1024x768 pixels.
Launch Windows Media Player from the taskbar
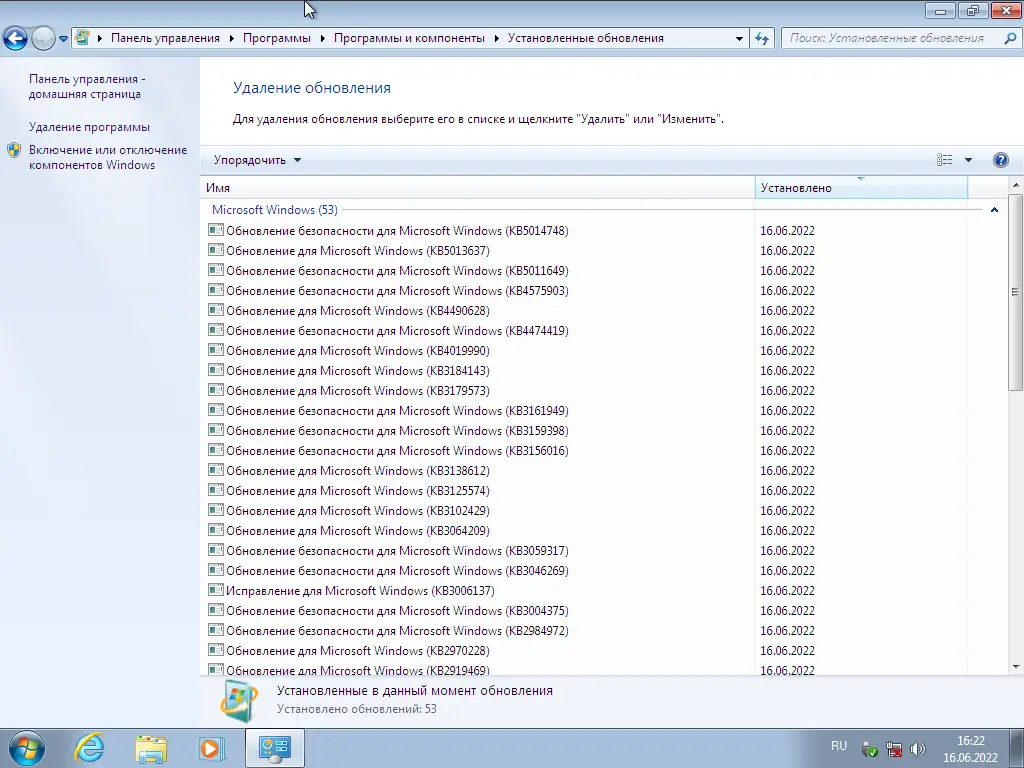212,748
